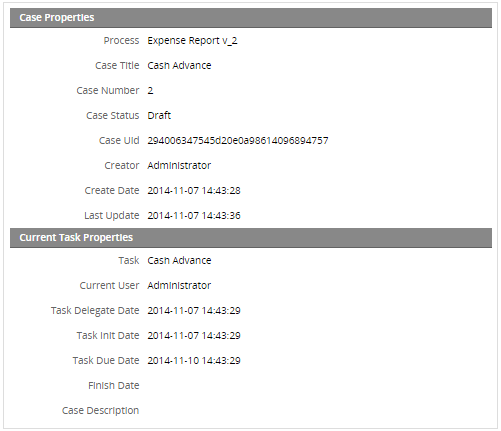501x431 pixels.
Task: Click the Creator value Administrator
Action: [x=179, y=166]
